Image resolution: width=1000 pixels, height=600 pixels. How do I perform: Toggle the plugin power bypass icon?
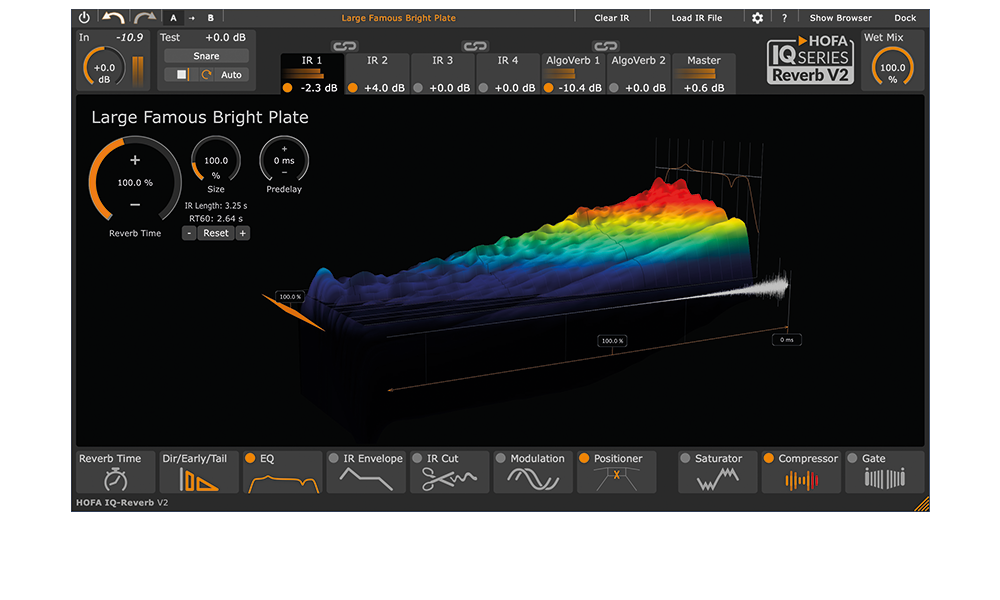coord(84,17)
